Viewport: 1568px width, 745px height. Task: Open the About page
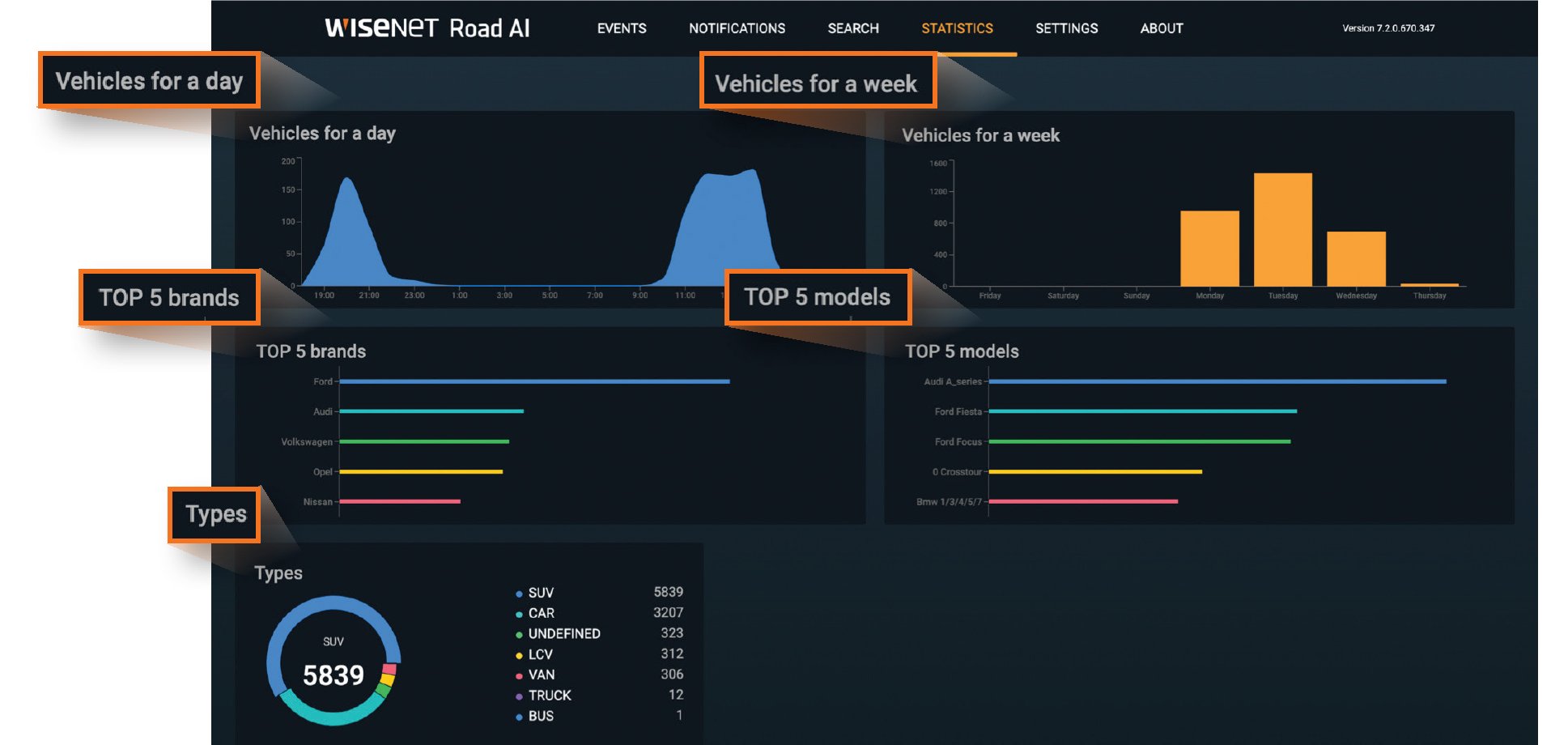pos(1161,28)
